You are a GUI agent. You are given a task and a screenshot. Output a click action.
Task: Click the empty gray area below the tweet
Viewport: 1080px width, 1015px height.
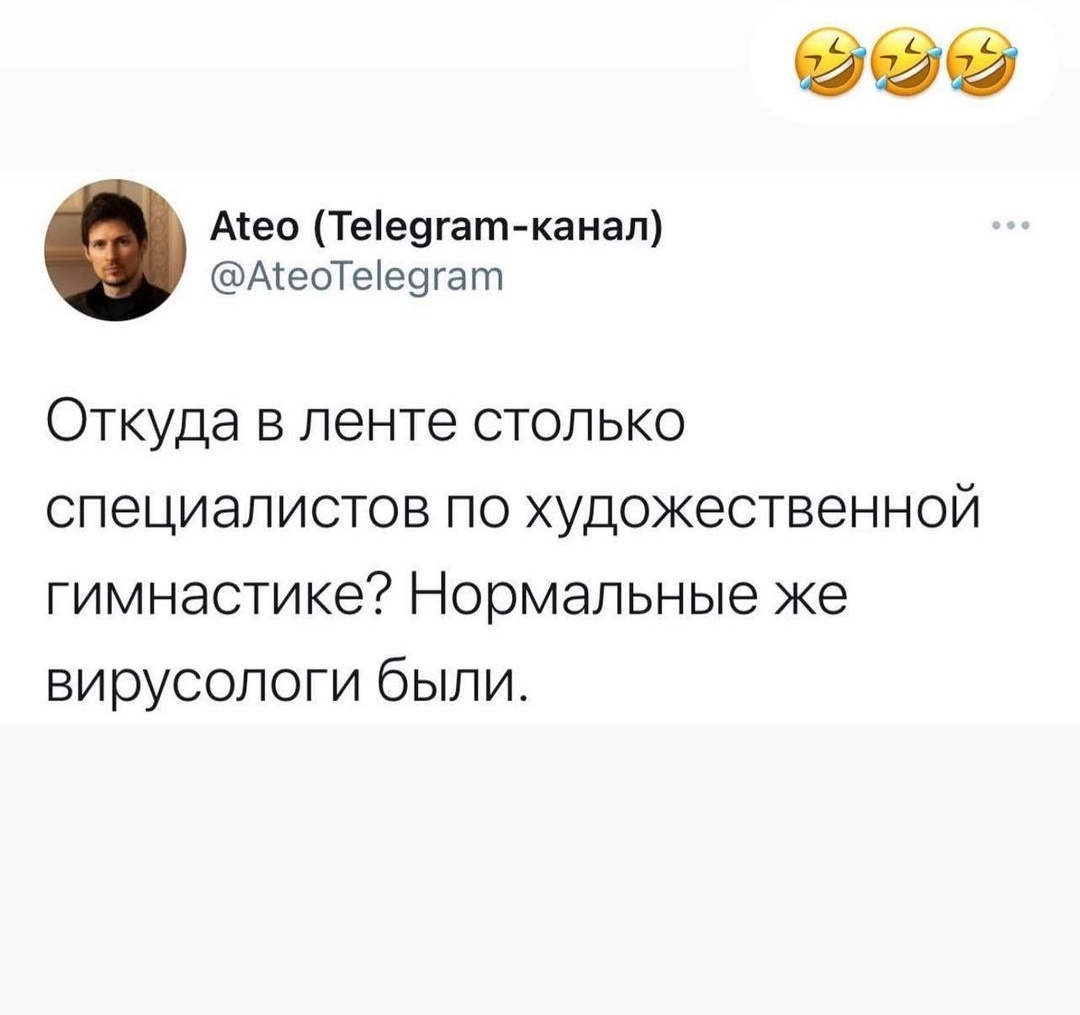pyautogui.click(x=540, y=868)
